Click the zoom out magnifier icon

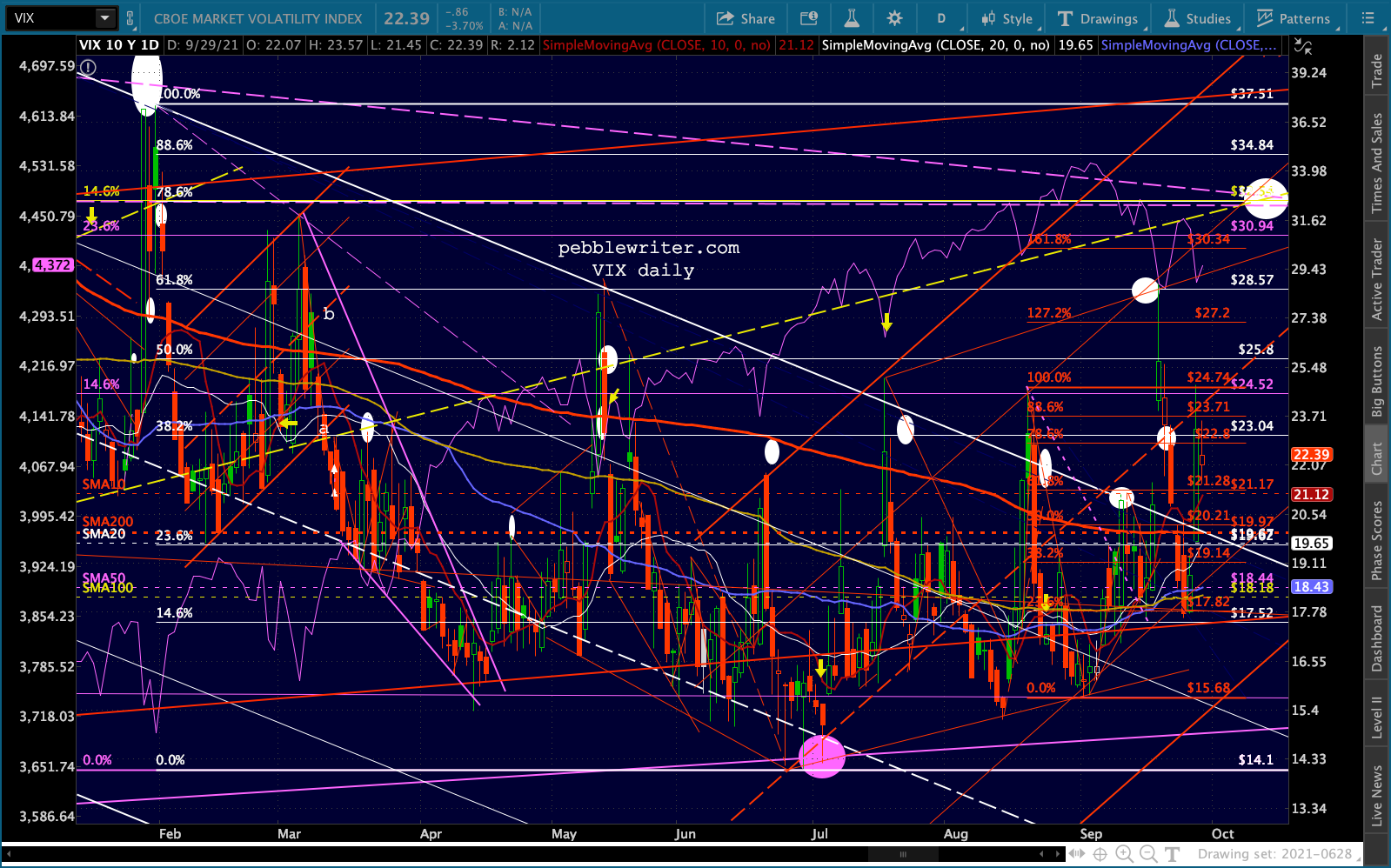[1147, 853]
